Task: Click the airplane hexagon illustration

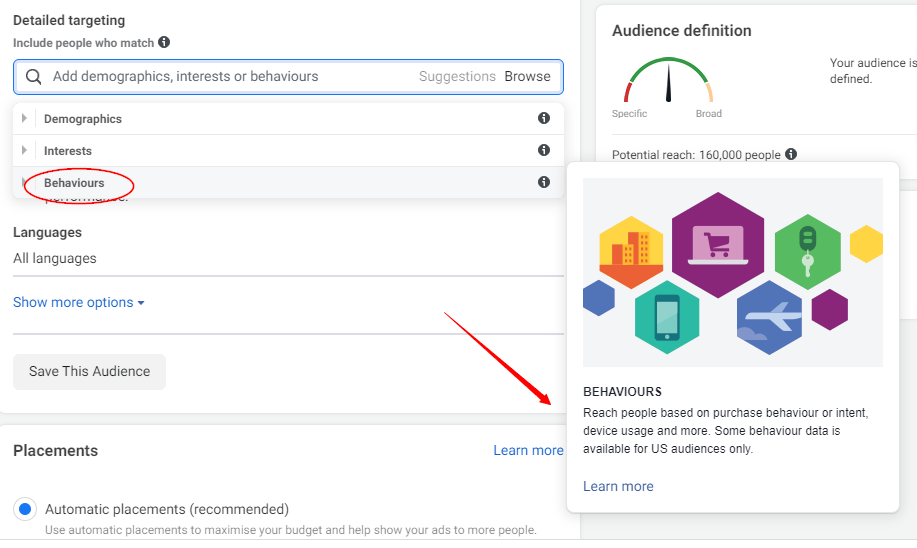Action: [x=769, y=318]
